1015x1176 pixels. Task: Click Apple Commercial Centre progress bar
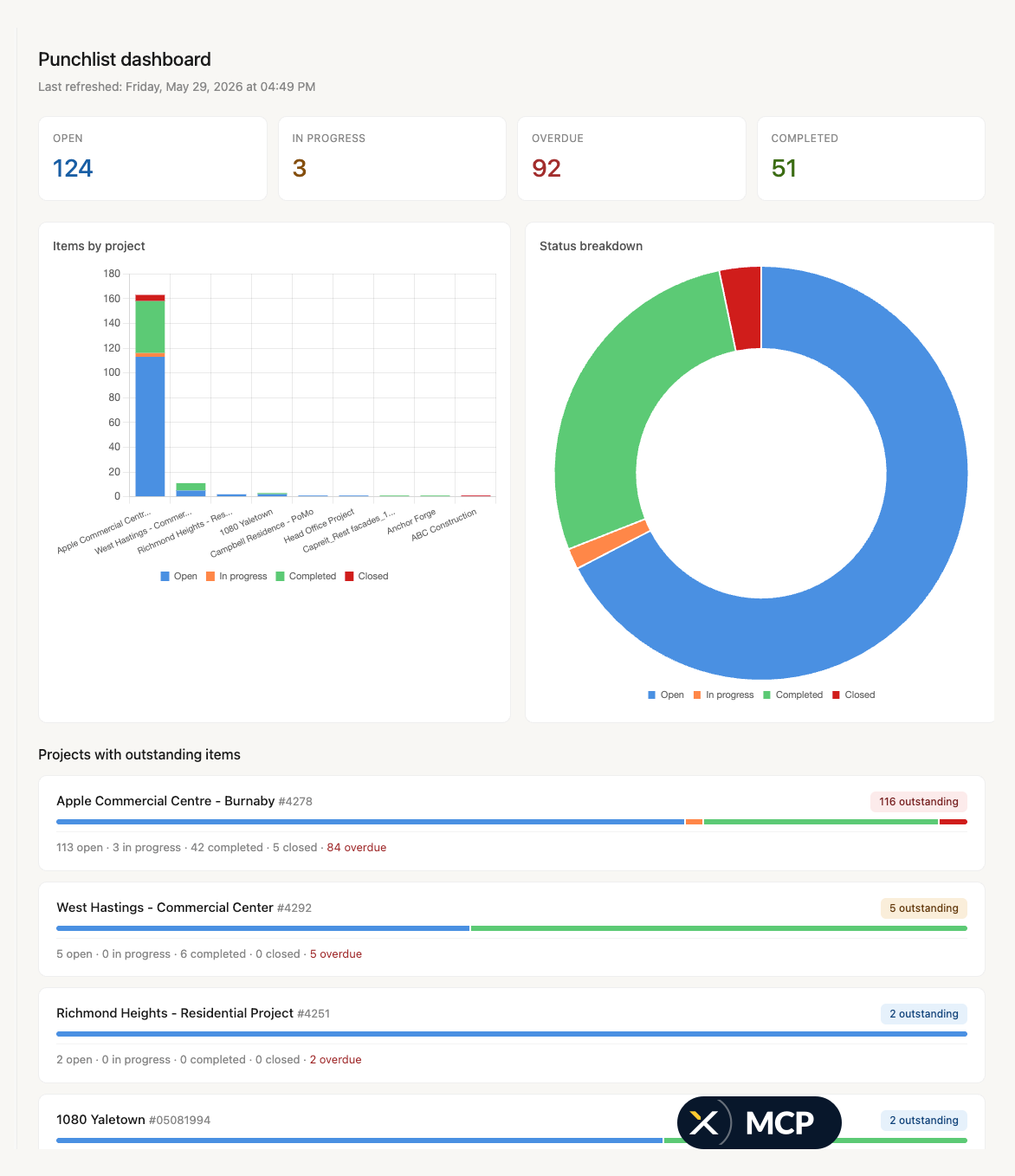pyautogui.click(x=512, y=822)
